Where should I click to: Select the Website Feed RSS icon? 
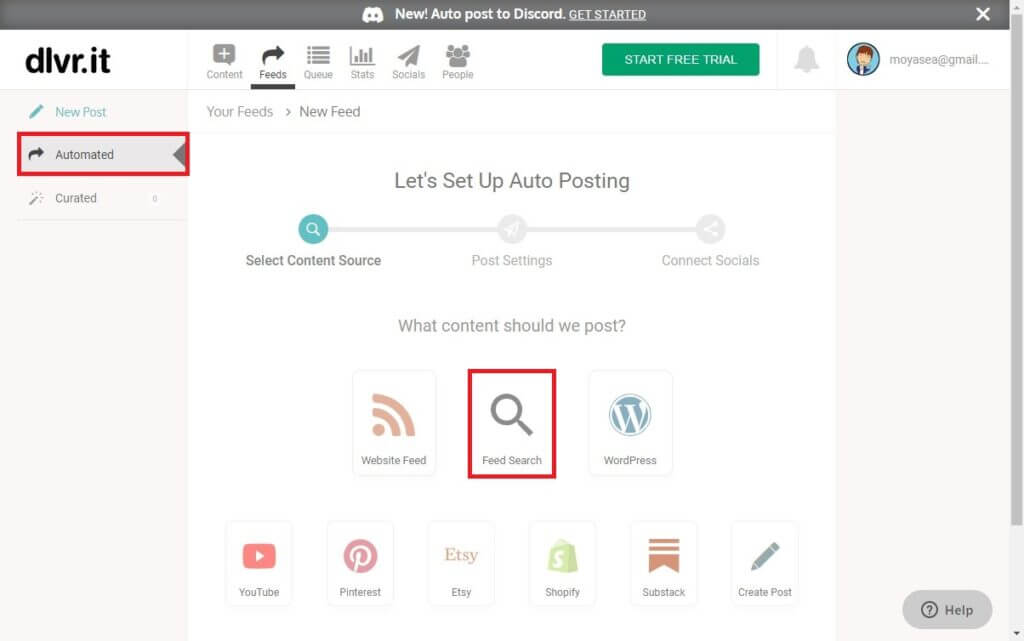pos(394,422)
